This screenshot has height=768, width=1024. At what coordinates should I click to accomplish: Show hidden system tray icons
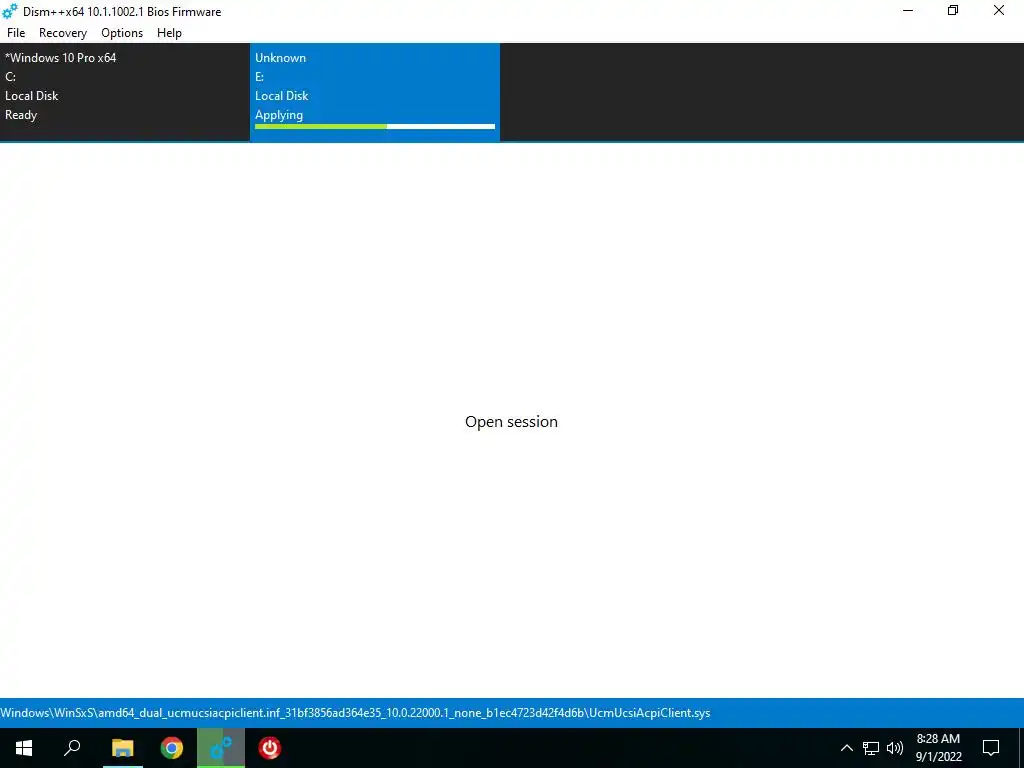click(x=846, y=748)
